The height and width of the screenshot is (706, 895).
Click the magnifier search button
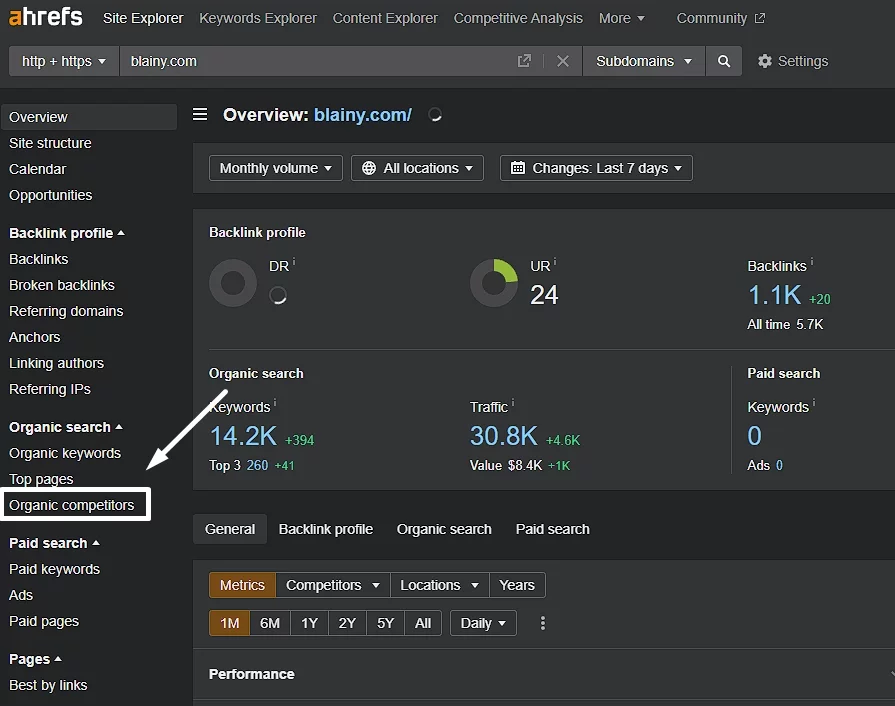(724, 61)
